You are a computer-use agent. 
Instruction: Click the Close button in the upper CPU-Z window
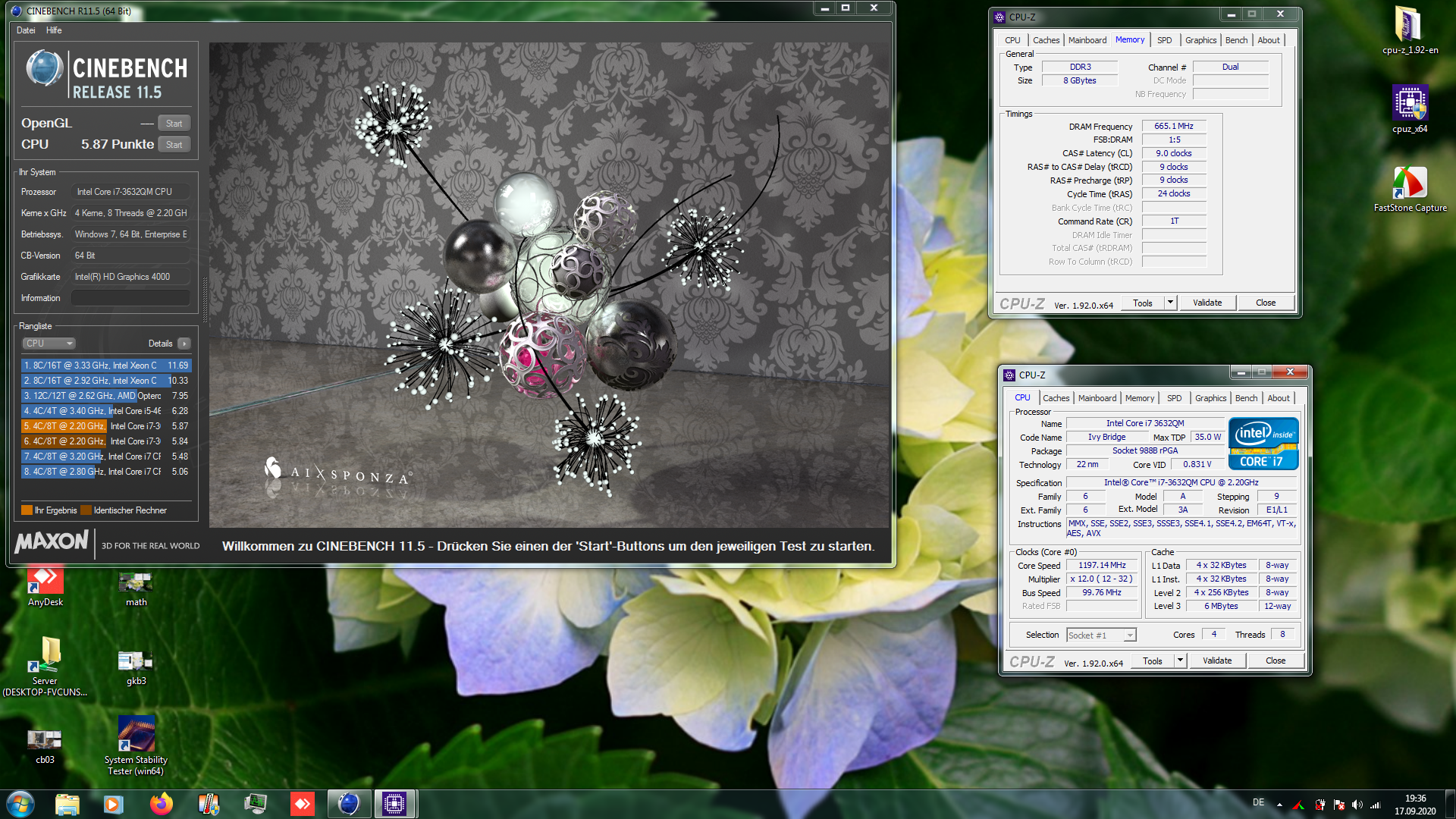[x=1266, y=303]
